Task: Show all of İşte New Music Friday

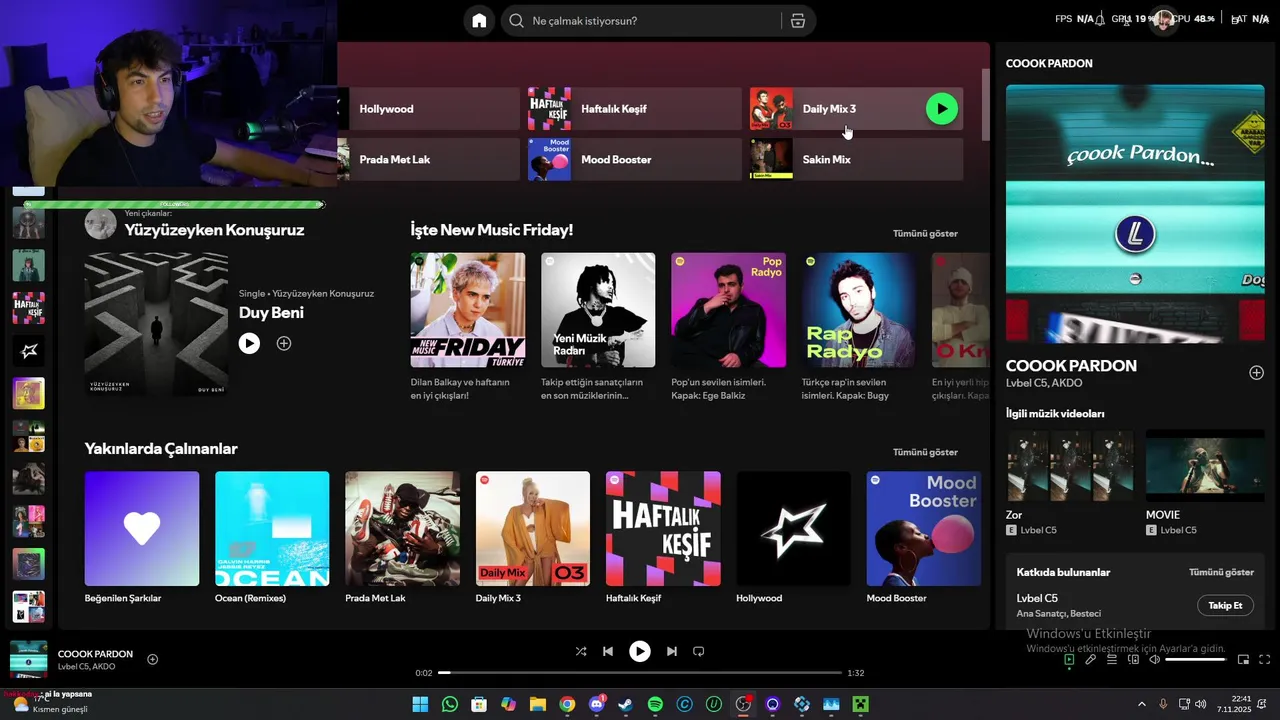Action: (925, 233)
